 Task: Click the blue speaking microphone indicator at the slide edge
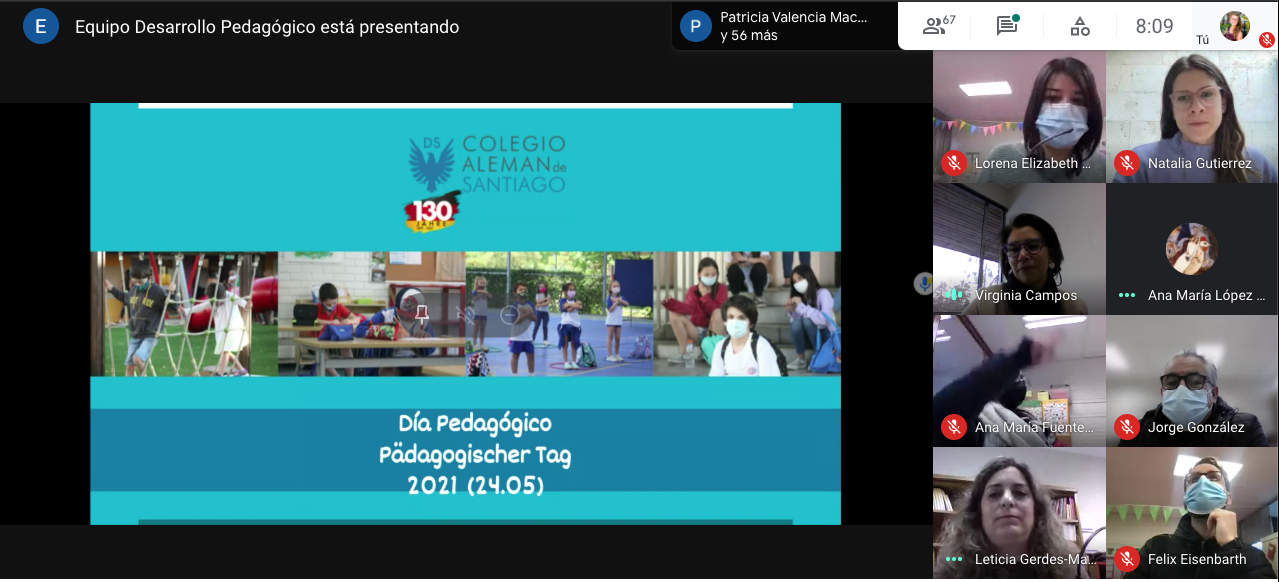click(x=925, y=284)
